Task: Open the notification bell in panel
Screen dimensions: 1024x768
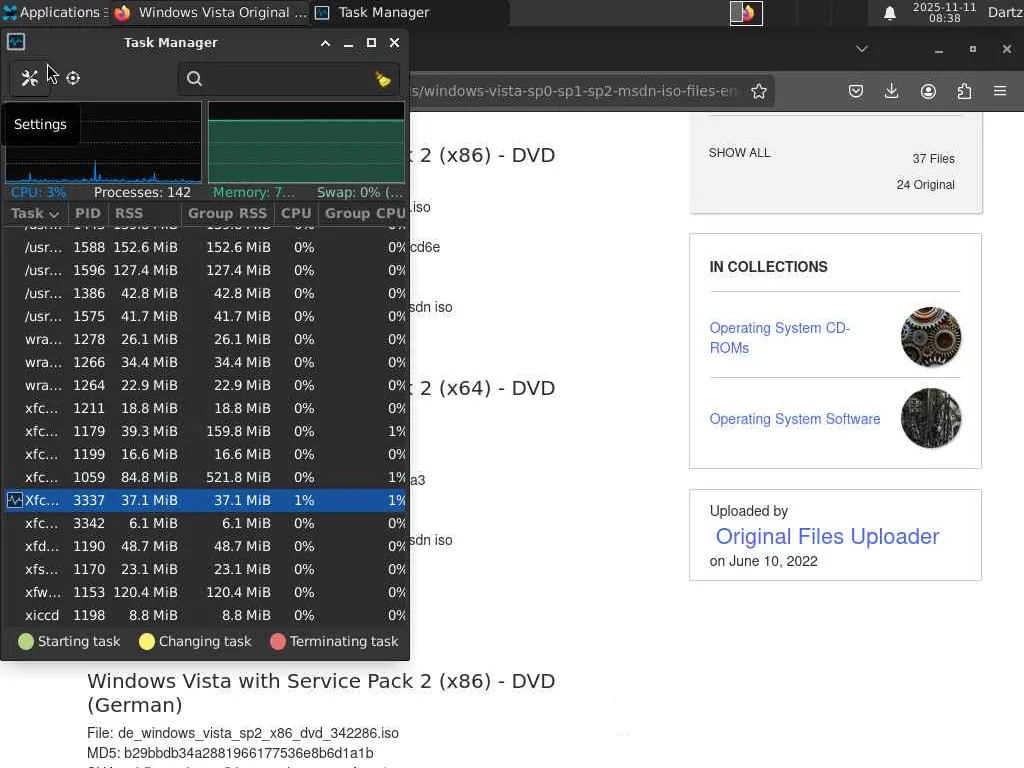Action: pos(889,13)
